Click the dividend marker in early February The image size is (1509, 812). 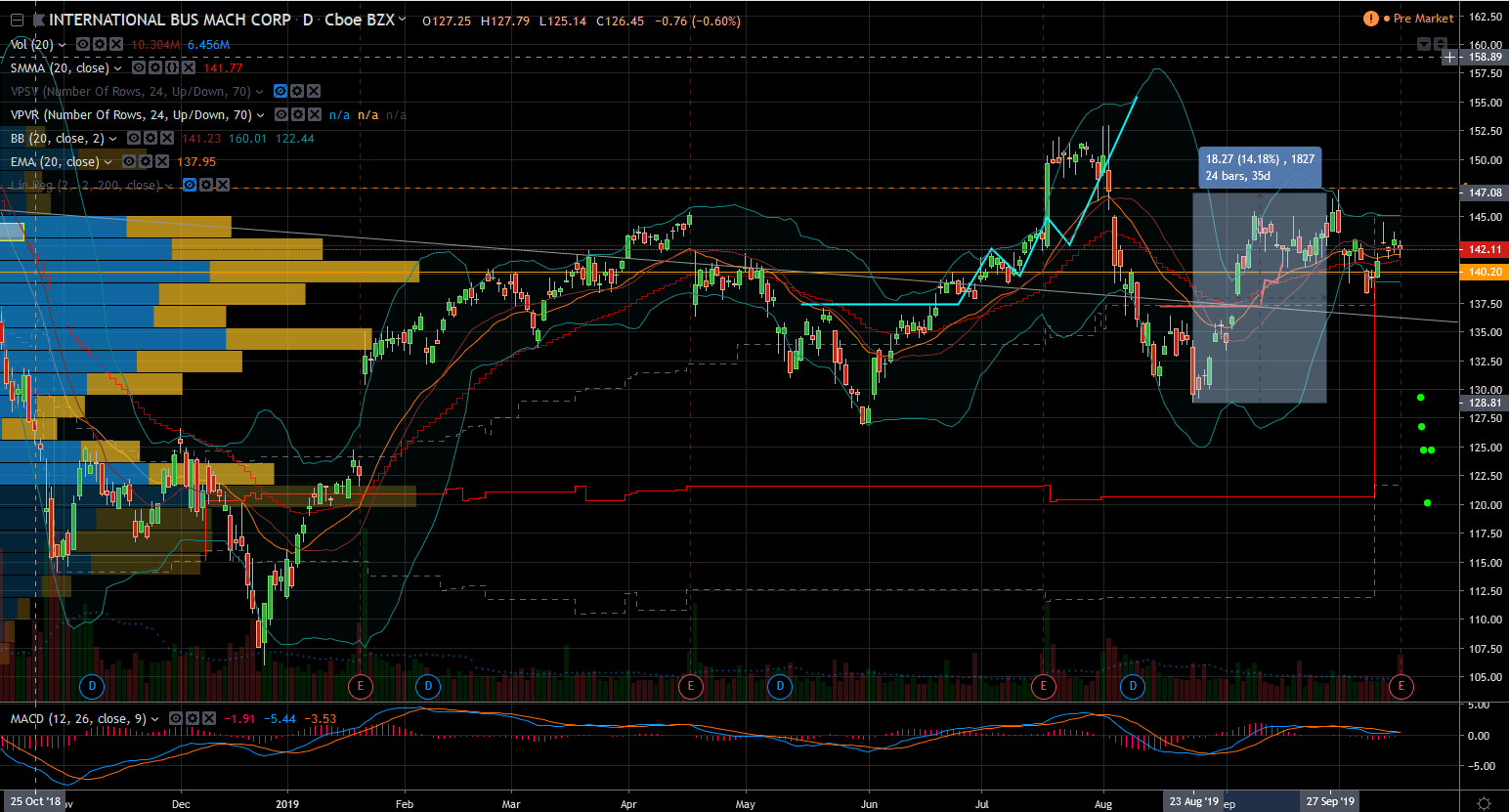click(427, 686)
